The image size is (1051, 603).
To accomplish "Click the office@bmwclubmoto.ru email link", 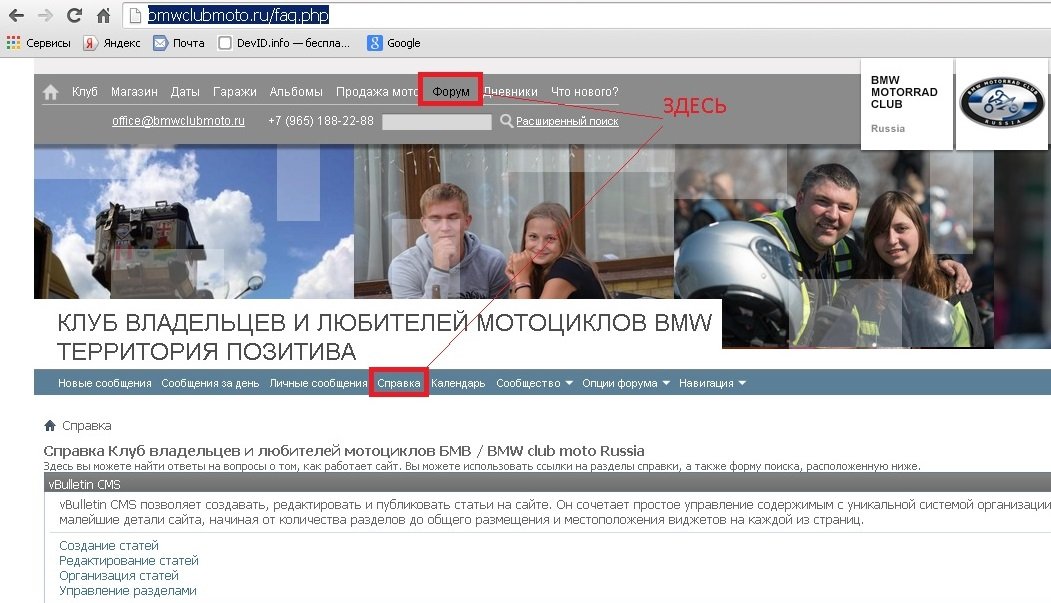I will pyautogui.click(x=178, y=121).
